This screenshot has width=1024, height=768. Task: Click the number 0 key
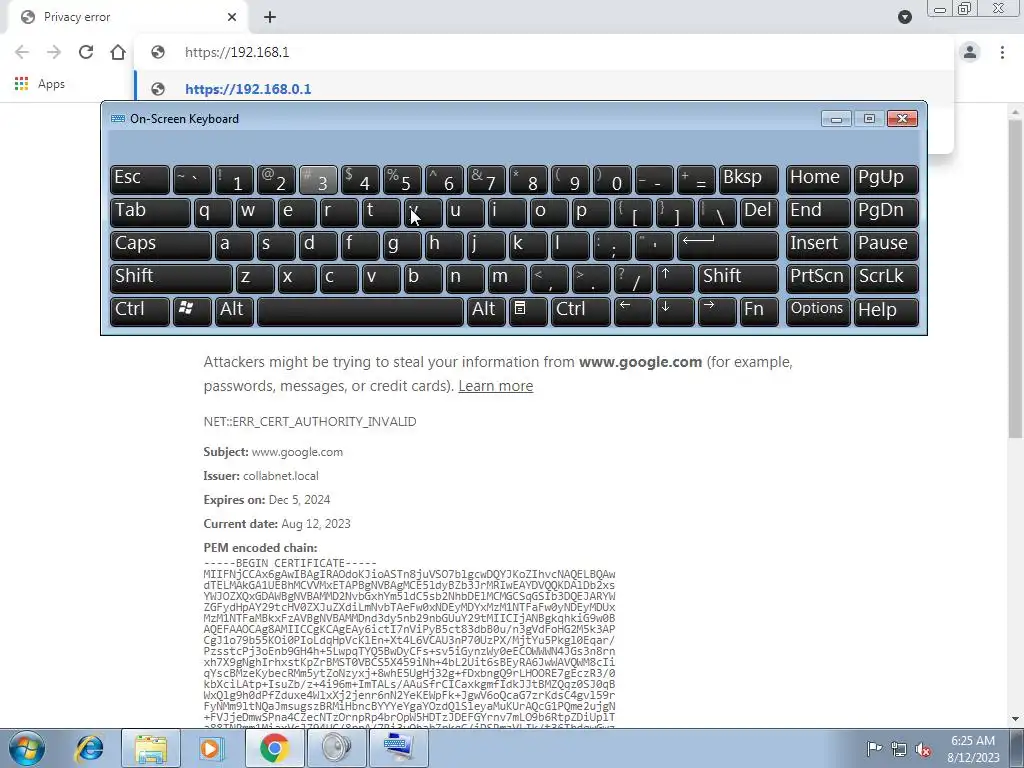coord(612,179)
